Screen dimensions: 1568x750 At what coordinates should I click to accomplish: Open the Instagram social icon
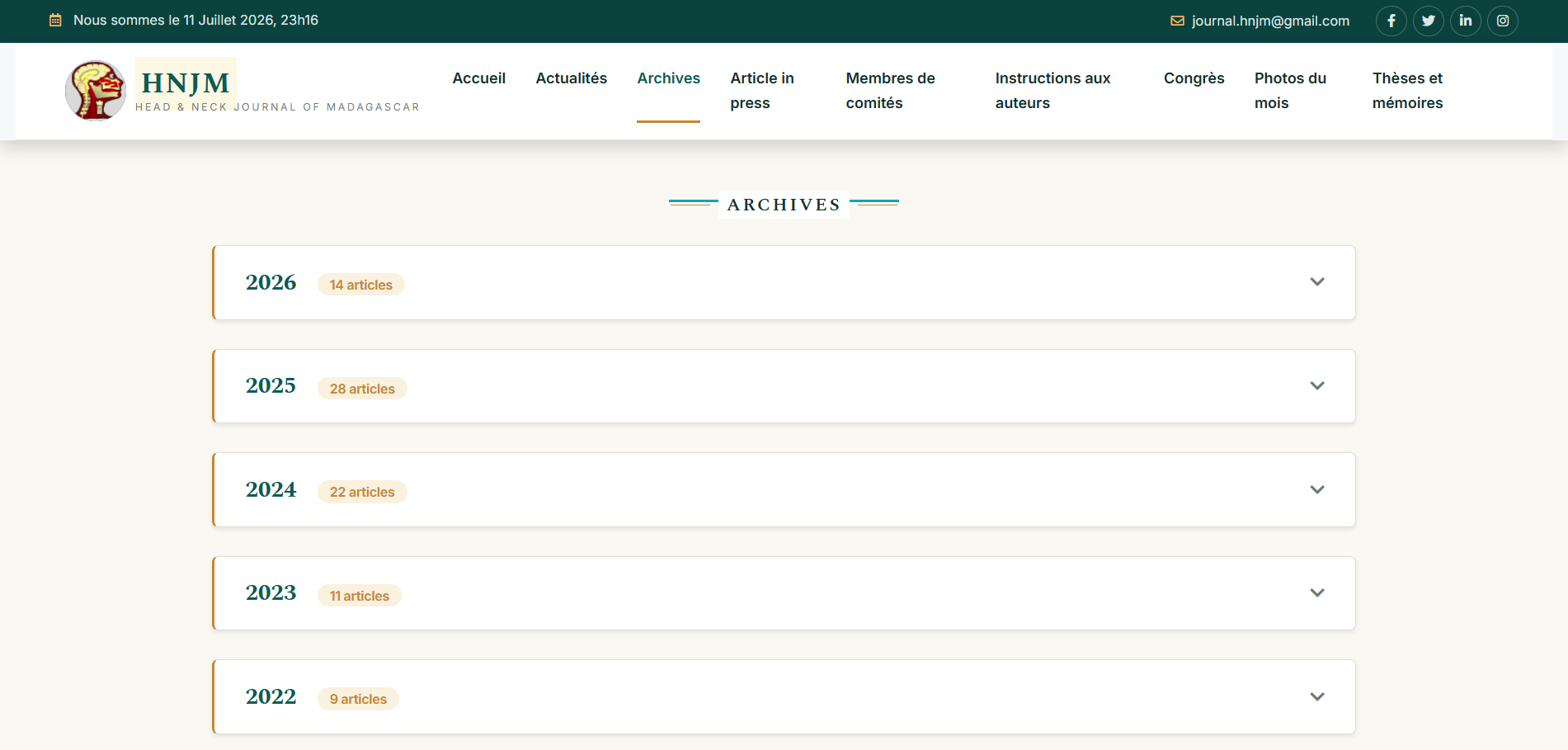(1502, 21)
